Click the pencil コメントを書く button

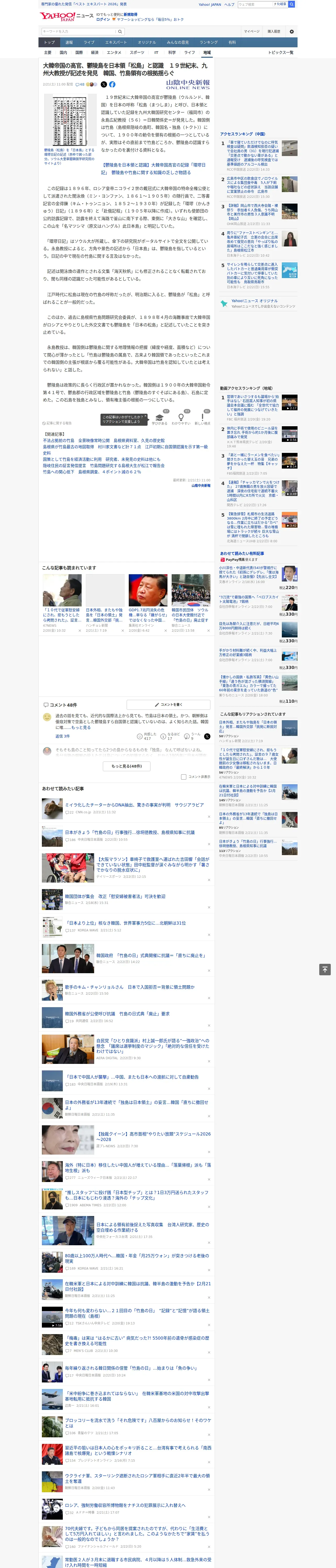[x=169, y=704]
